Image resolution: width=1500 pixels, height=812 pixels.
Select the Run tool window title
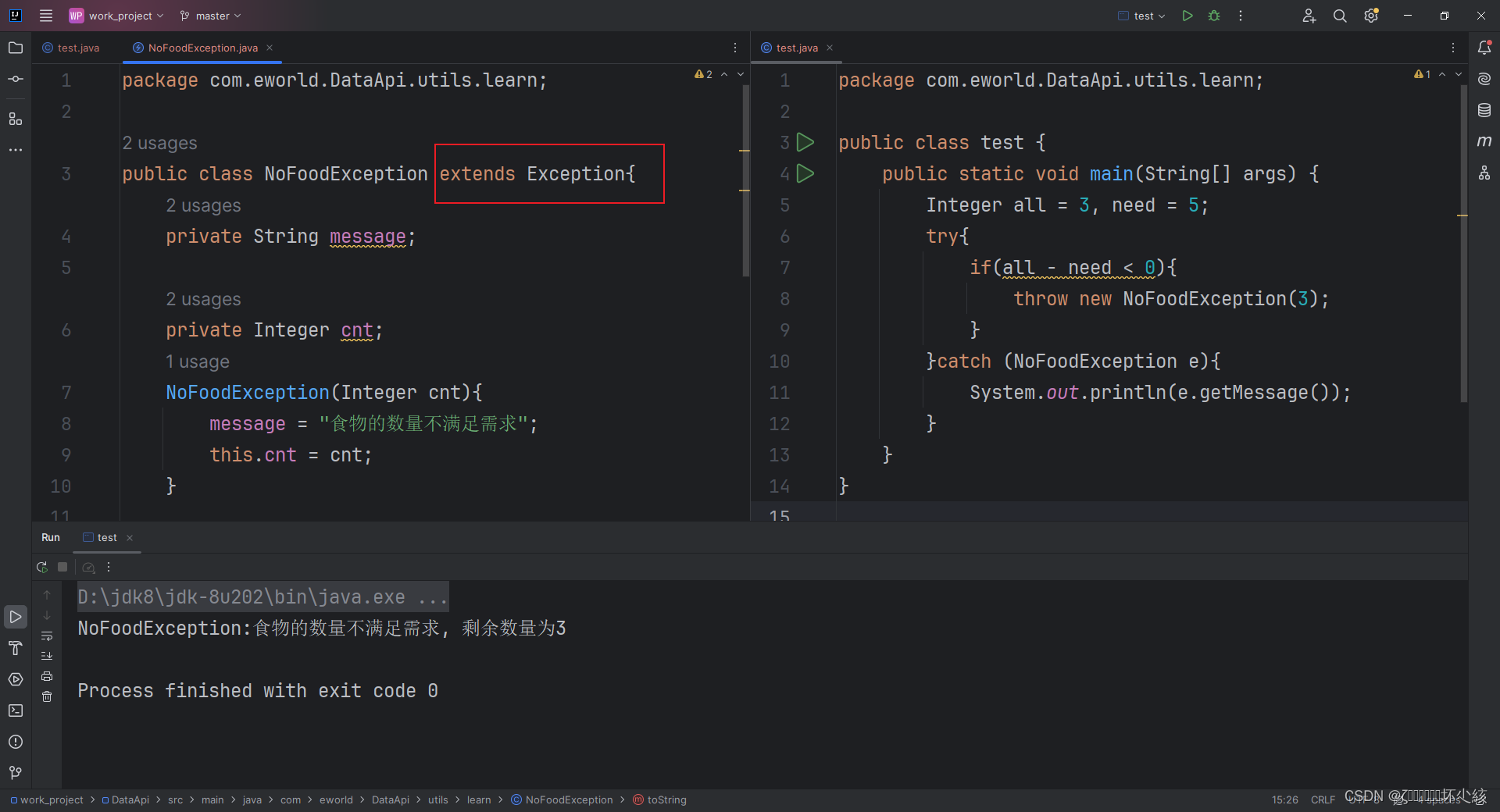pyautogui.click(x=51, y=537)
